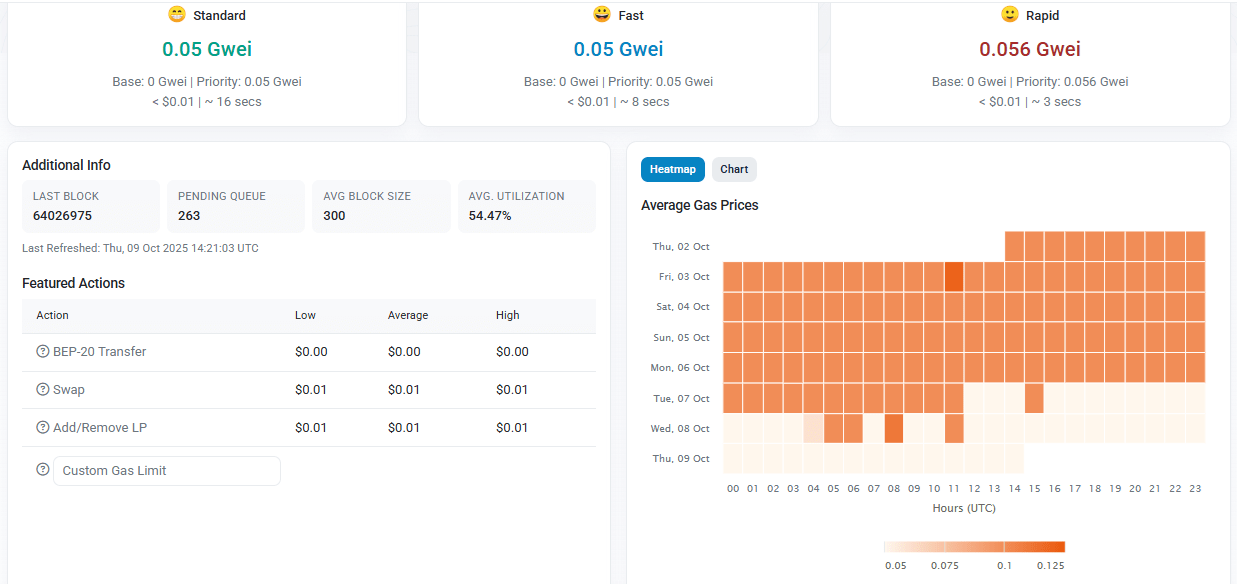
Task: Click help icon beside Swap action
Action: (43, 390)
